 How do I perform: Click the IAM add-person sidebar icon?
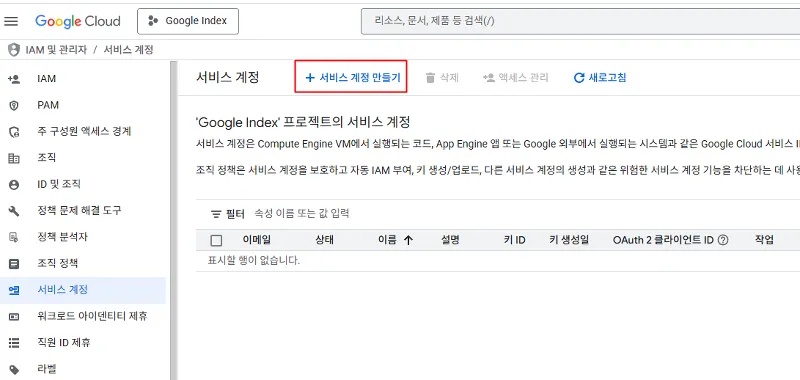tap(14, 79)
